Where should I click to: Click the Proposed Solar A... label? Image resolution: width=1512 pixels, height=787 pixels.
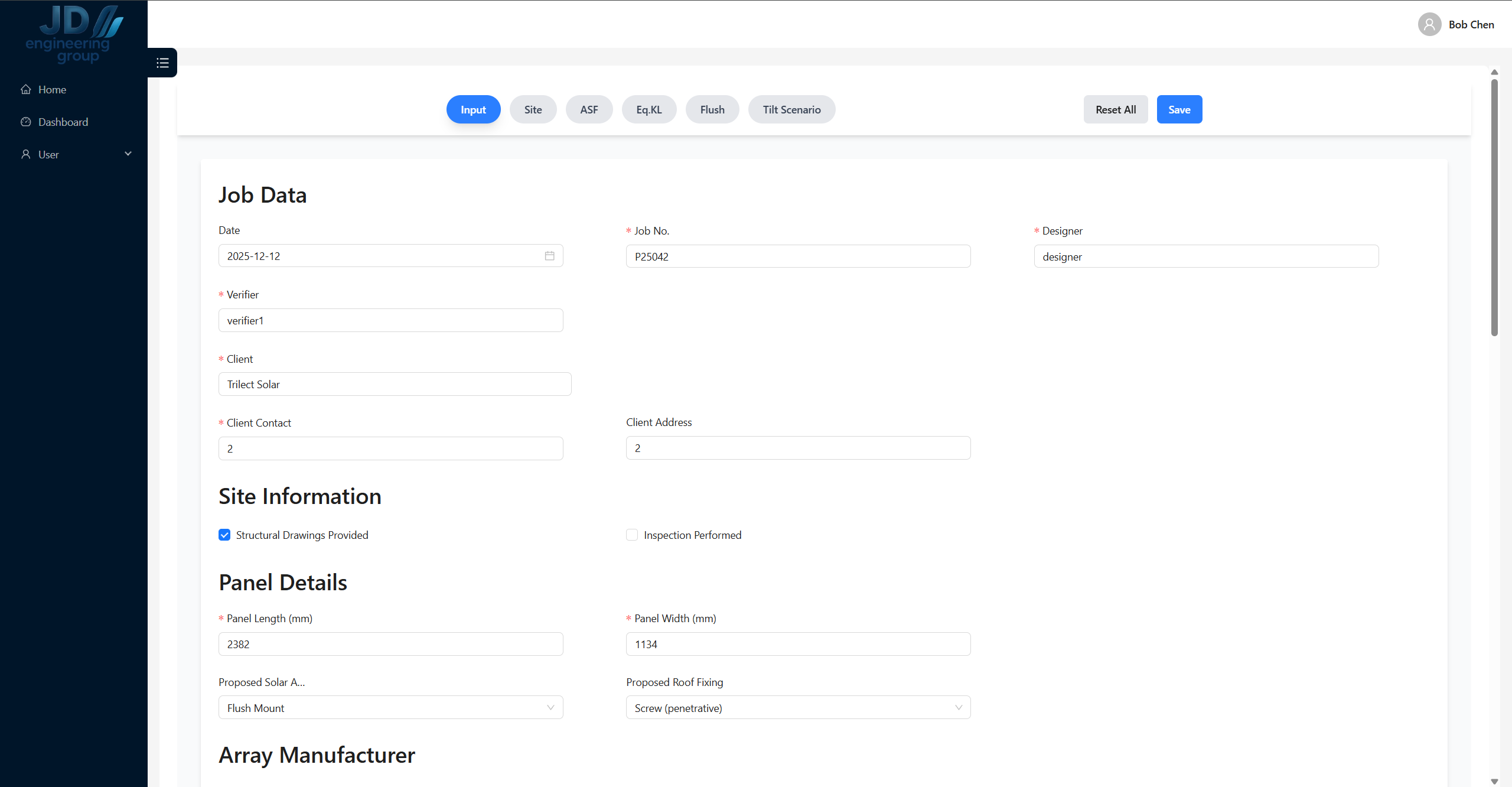(x=262, y=682)
